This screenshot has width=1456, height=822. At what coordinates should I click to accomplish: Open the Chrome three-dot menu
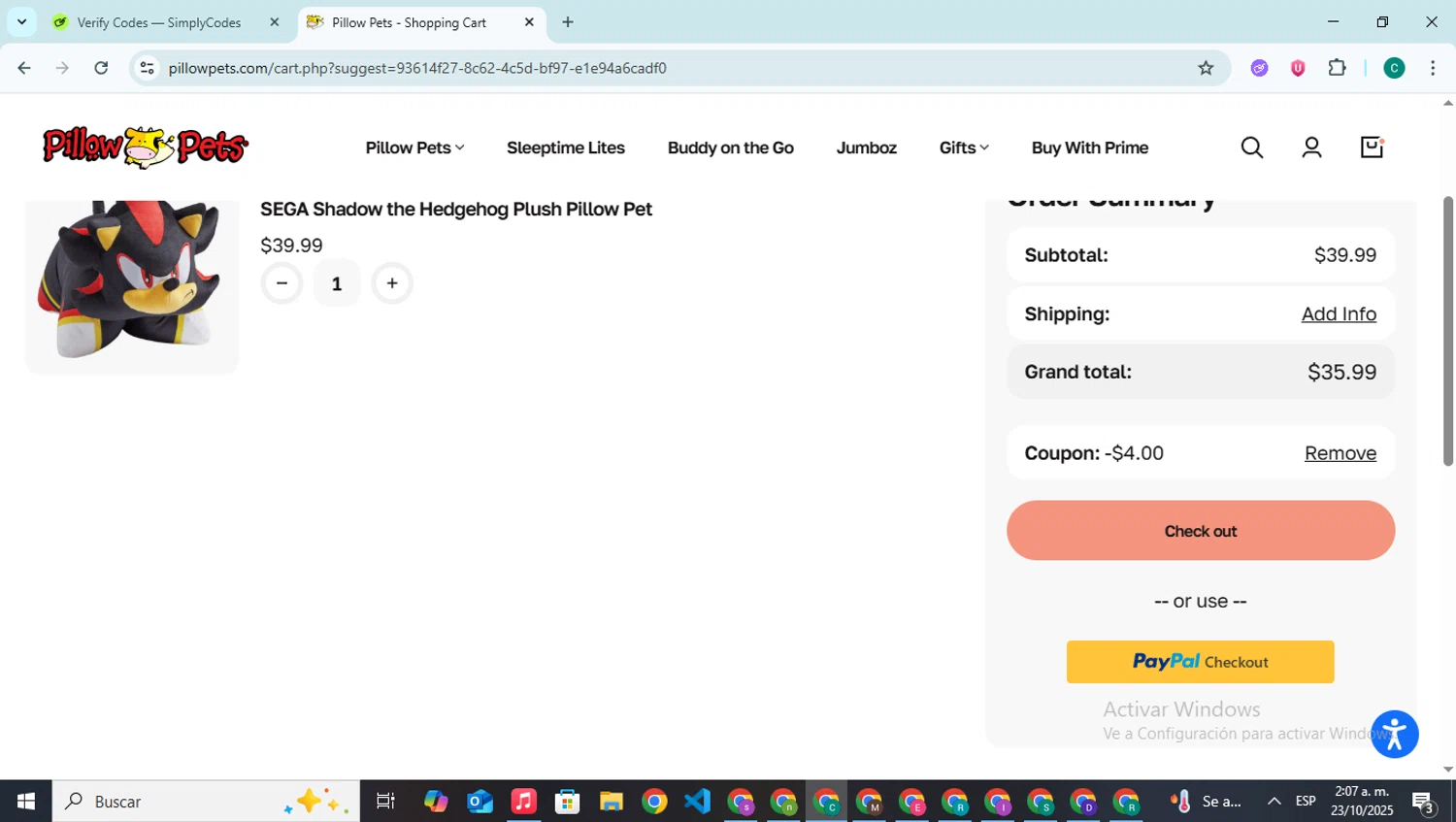coord(1433,68)
